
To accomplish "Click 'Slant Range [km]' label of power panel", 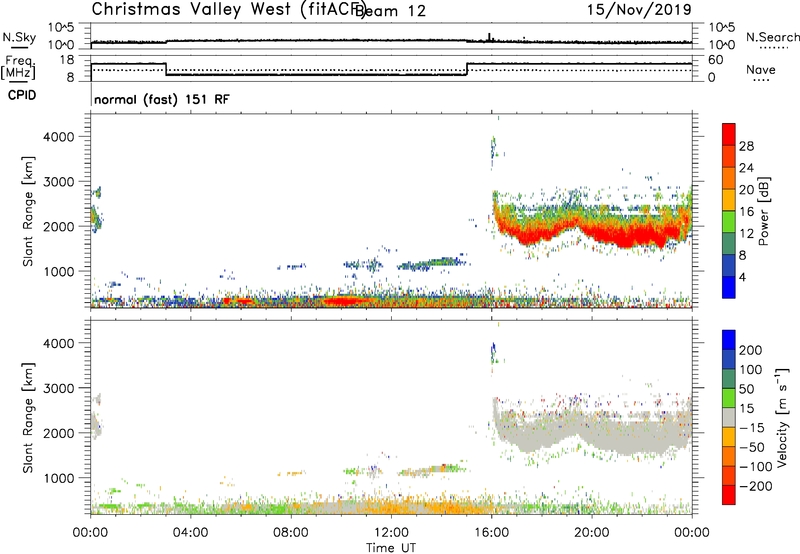I will [x=28, y=211].
